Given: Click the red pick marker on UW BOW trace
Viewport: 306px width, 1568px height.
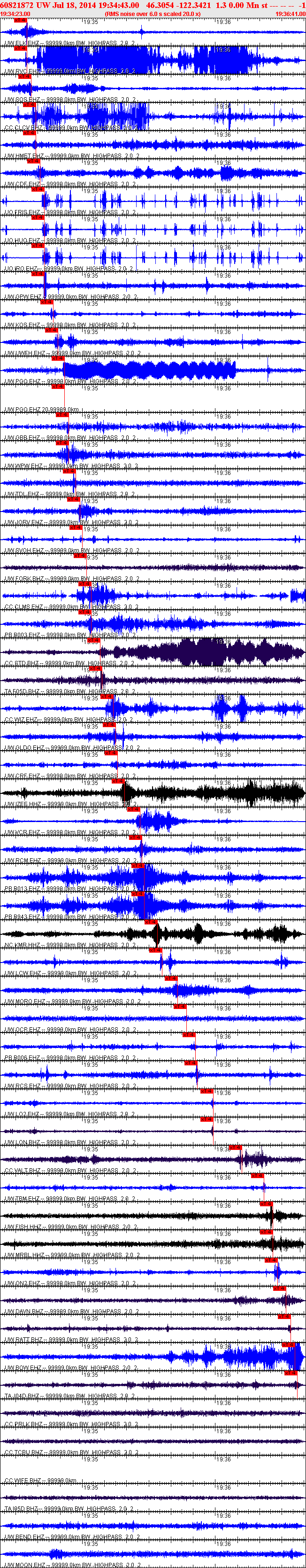Looking at the screenshot, I should 288,1344.
